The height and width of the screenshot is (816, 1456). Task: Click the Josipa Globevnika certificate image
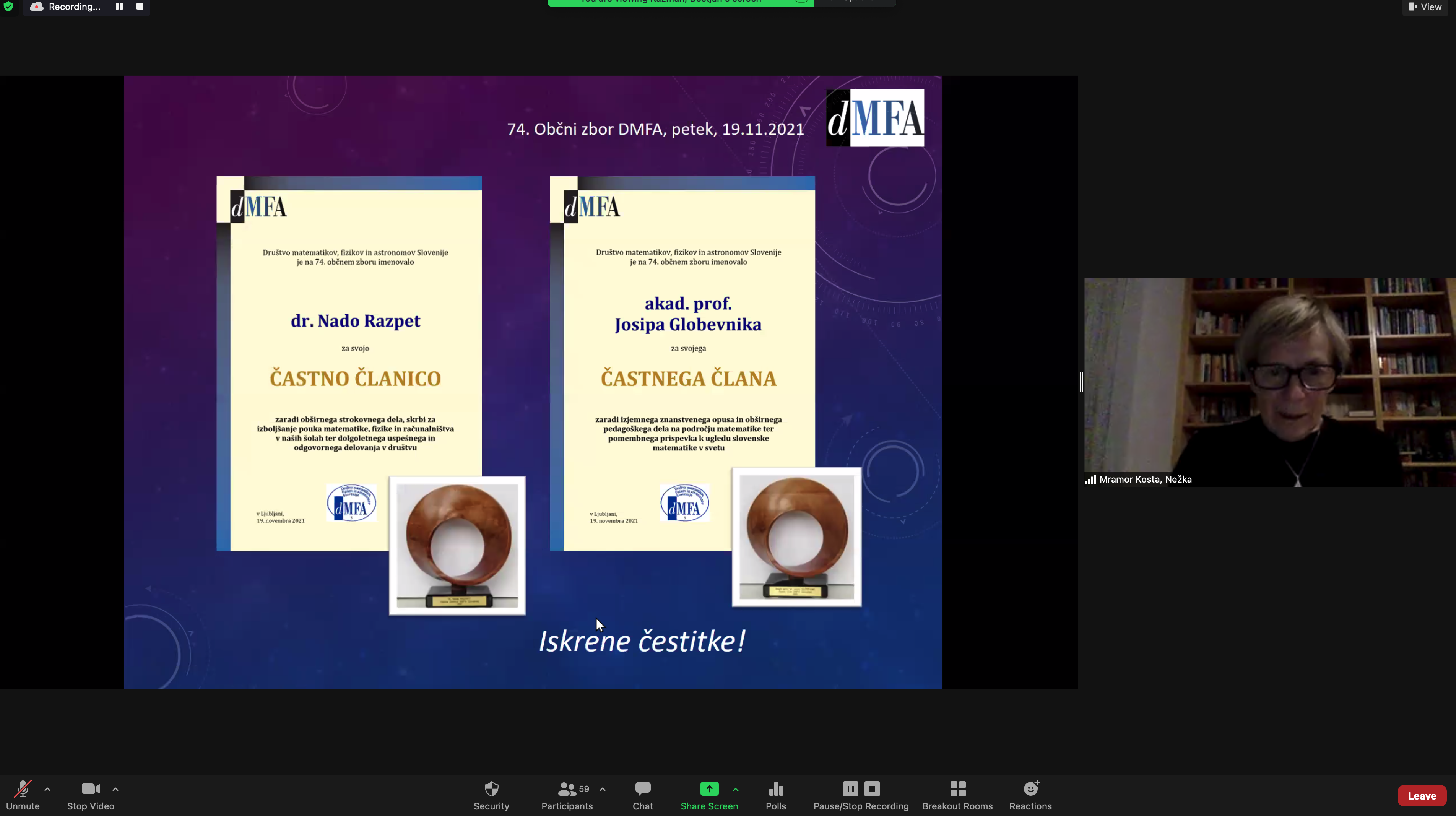682,363
